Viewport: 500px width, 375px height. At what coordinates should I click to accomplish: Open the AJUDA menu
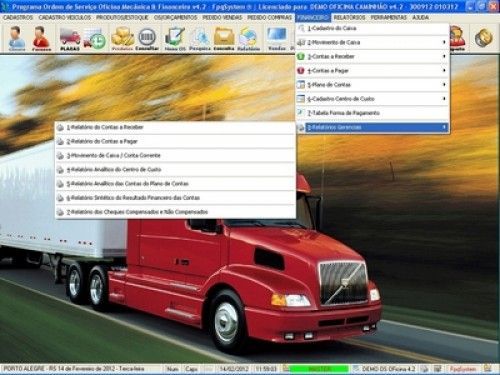pos(420,17)
